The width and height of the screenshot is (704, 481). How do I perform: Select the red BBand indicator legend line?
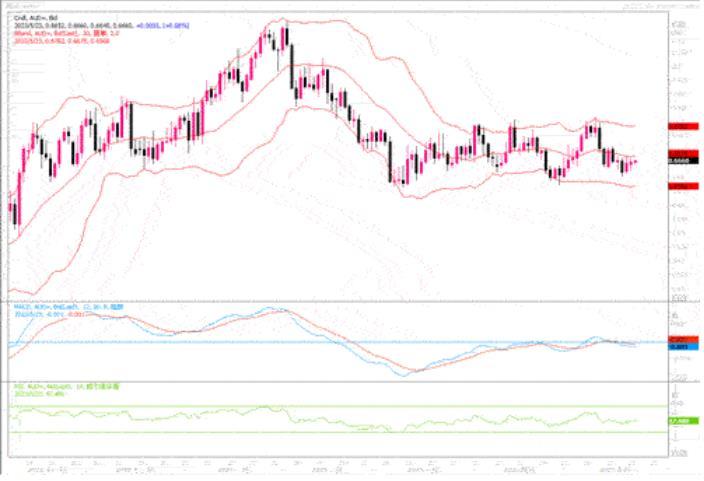pyautogui.click(x=66, y=33)
